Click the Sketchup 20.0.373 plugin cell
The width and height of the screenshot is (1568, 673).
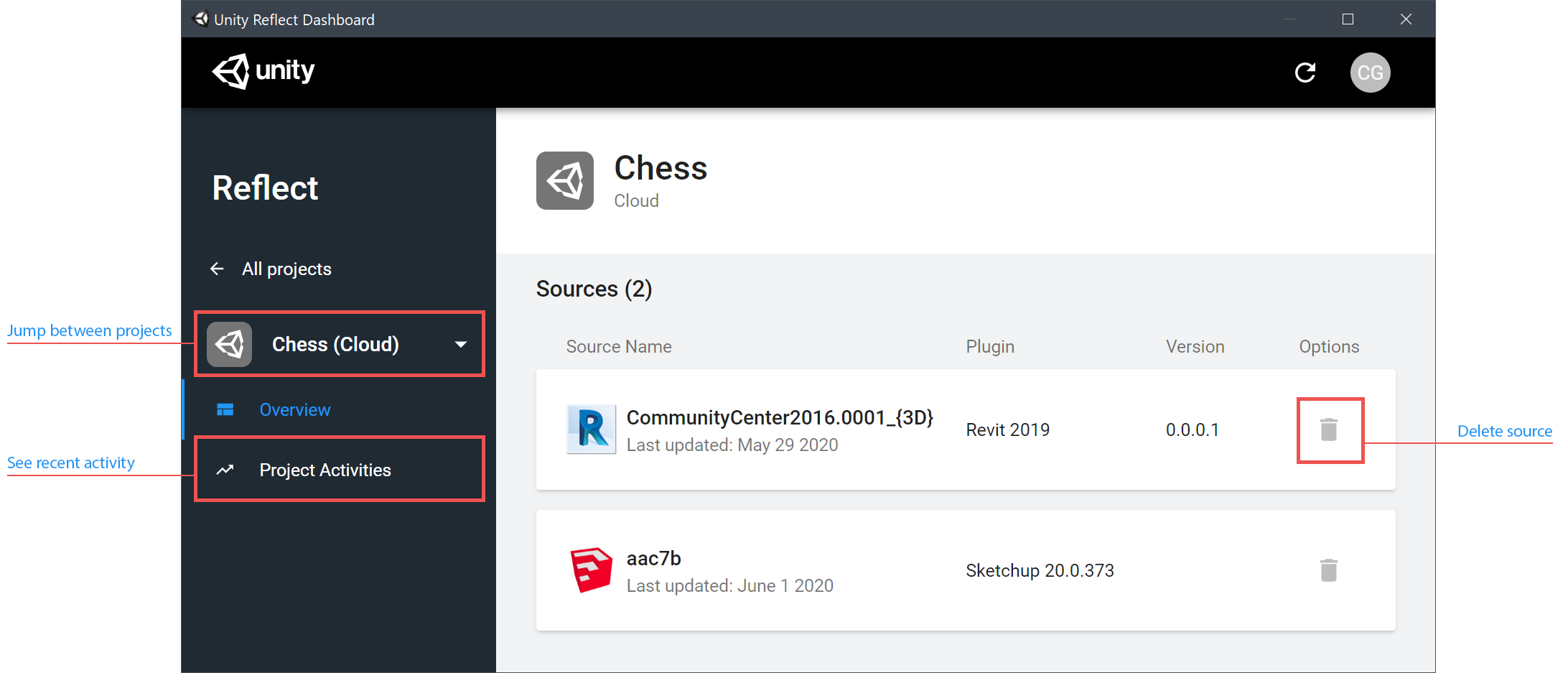(x=1040, y=570)
